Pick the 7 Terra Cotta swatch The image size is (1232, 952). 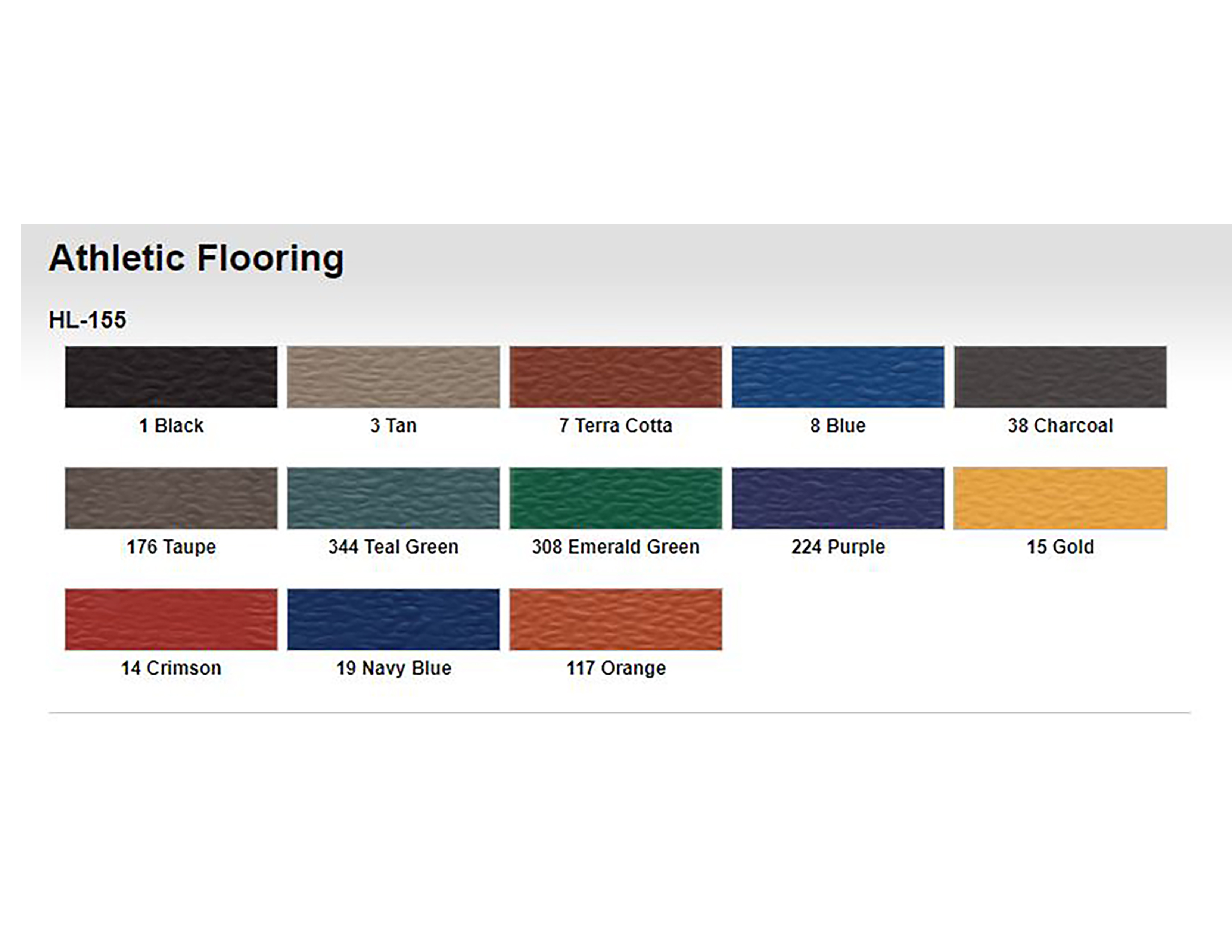[615, 377]
